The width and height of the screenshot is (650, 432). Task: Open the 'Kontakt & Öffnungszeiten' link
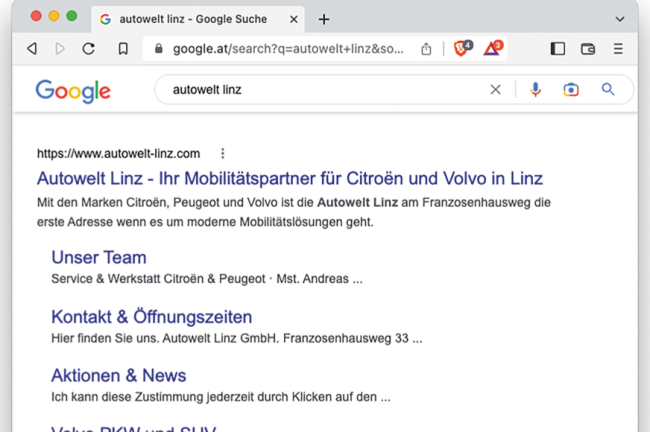(151, 317)
